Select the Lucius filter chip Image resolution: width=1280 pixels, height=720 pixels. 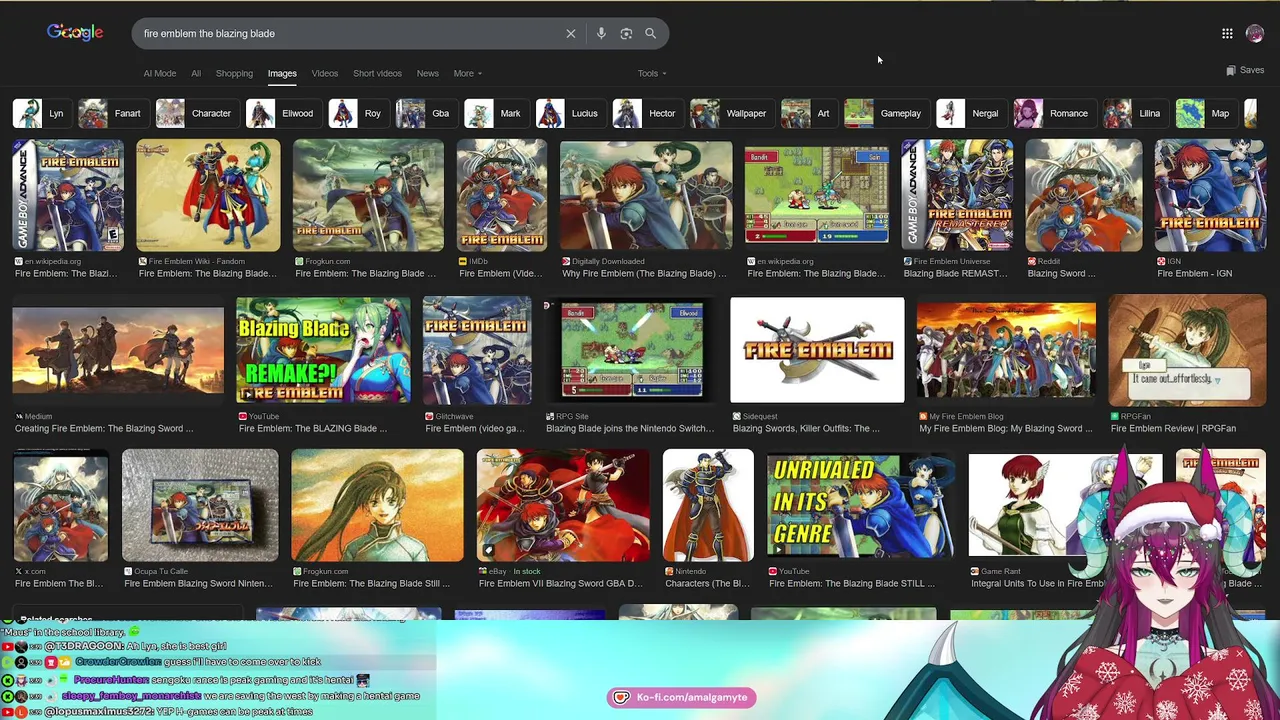pos(569,113)
